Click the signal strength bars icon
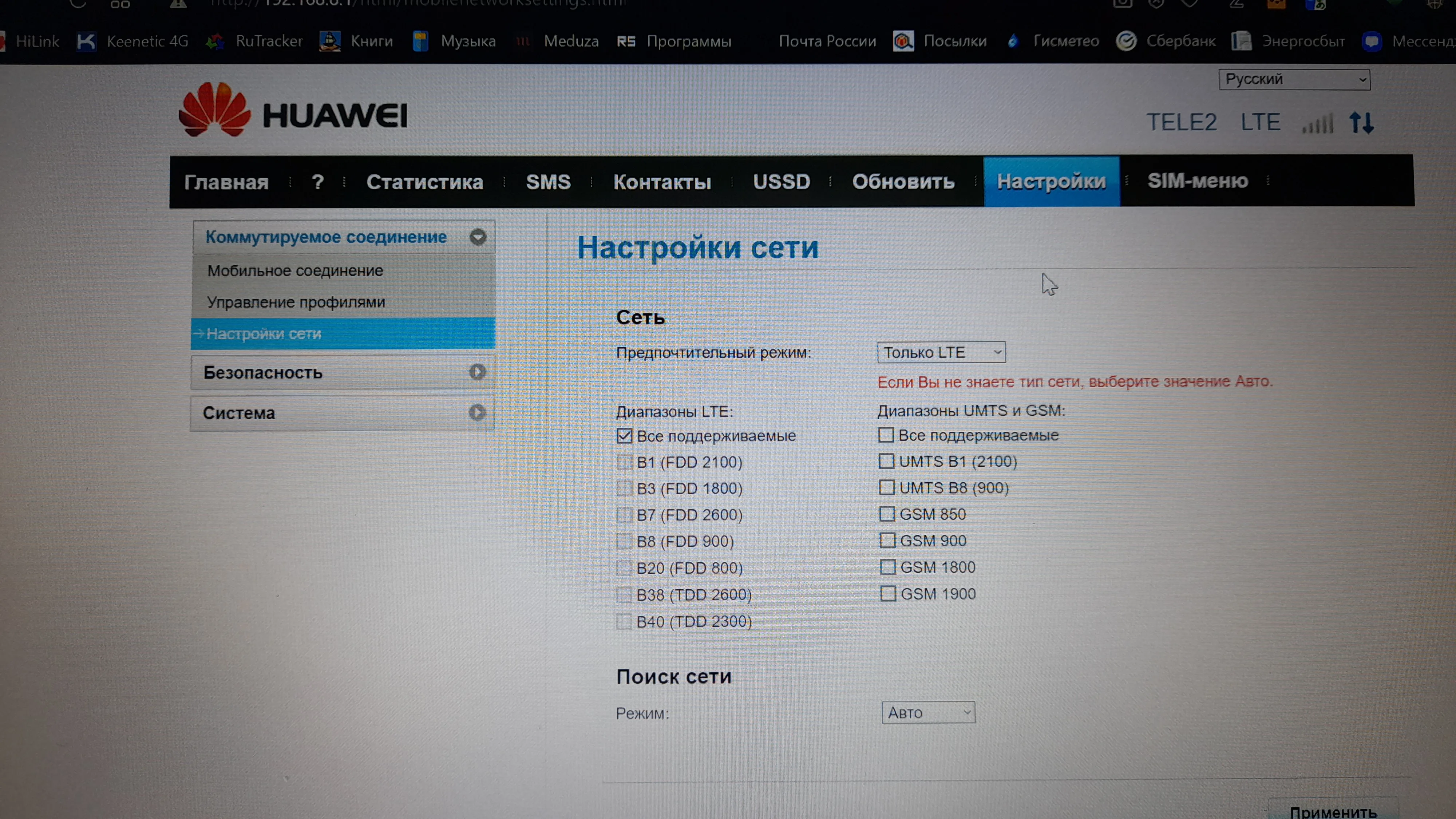Image resolution: width=1456 pixels, height=819 pixels. [1318, 123]
